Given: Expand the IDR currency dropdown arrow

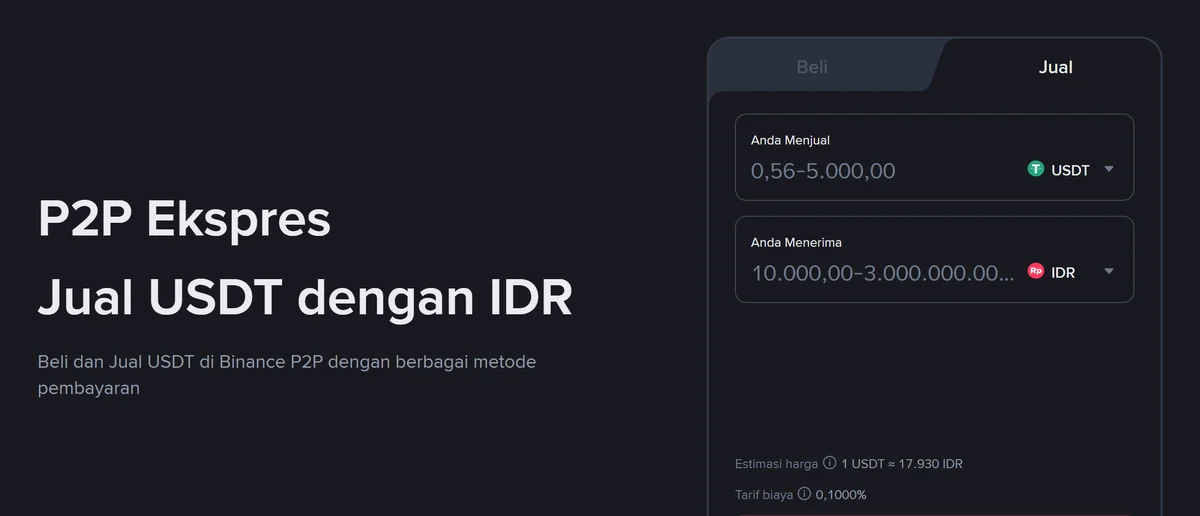Looking at the screenshot, I should (1108, 271).
